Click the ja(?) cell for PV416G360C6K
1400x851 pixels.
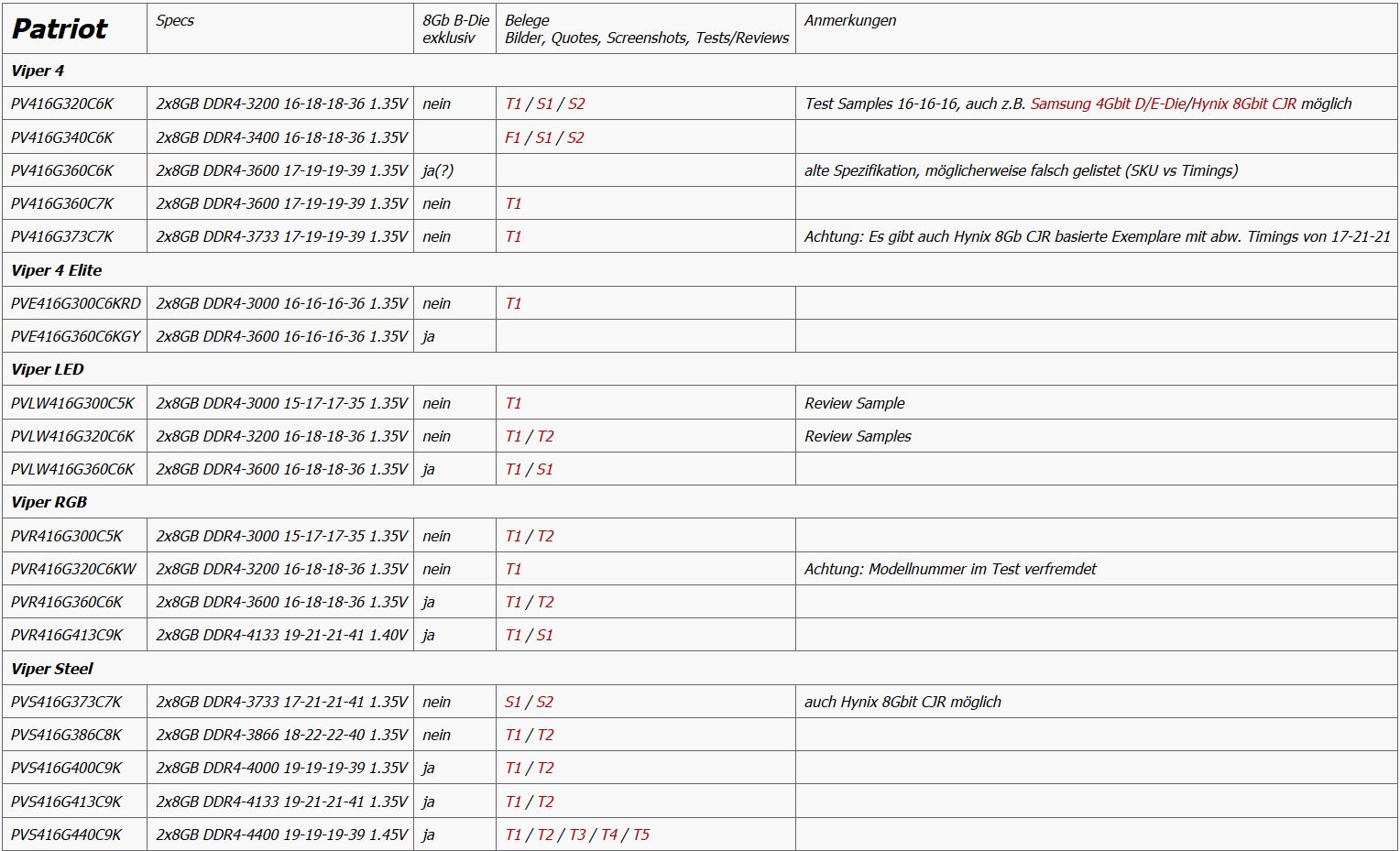coord(438,170)
